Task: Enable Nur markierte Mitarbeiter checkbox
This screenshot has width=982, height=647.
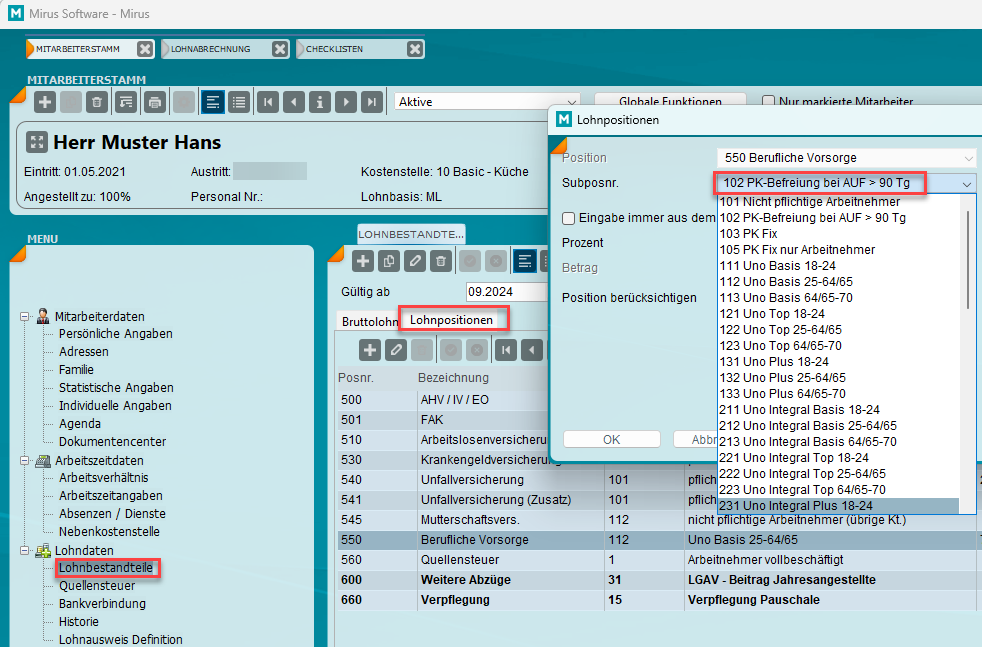Action: [x=769, y=102]
